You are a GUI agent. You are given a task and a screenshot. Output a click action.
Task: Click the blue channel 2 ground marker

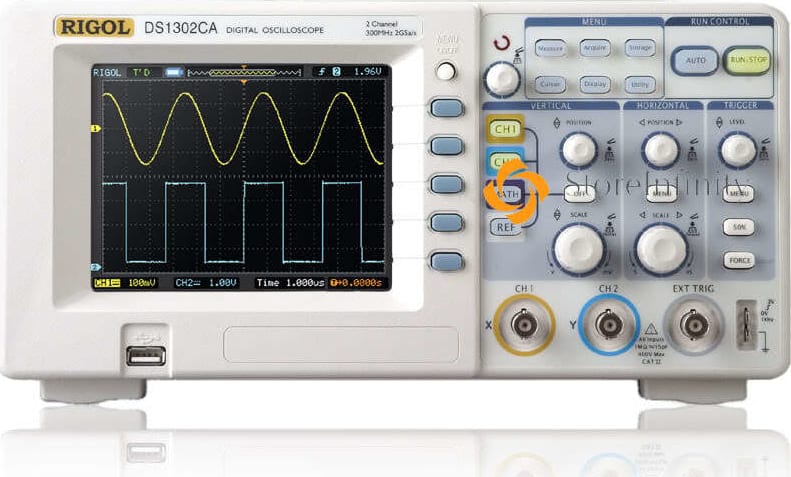96,267
